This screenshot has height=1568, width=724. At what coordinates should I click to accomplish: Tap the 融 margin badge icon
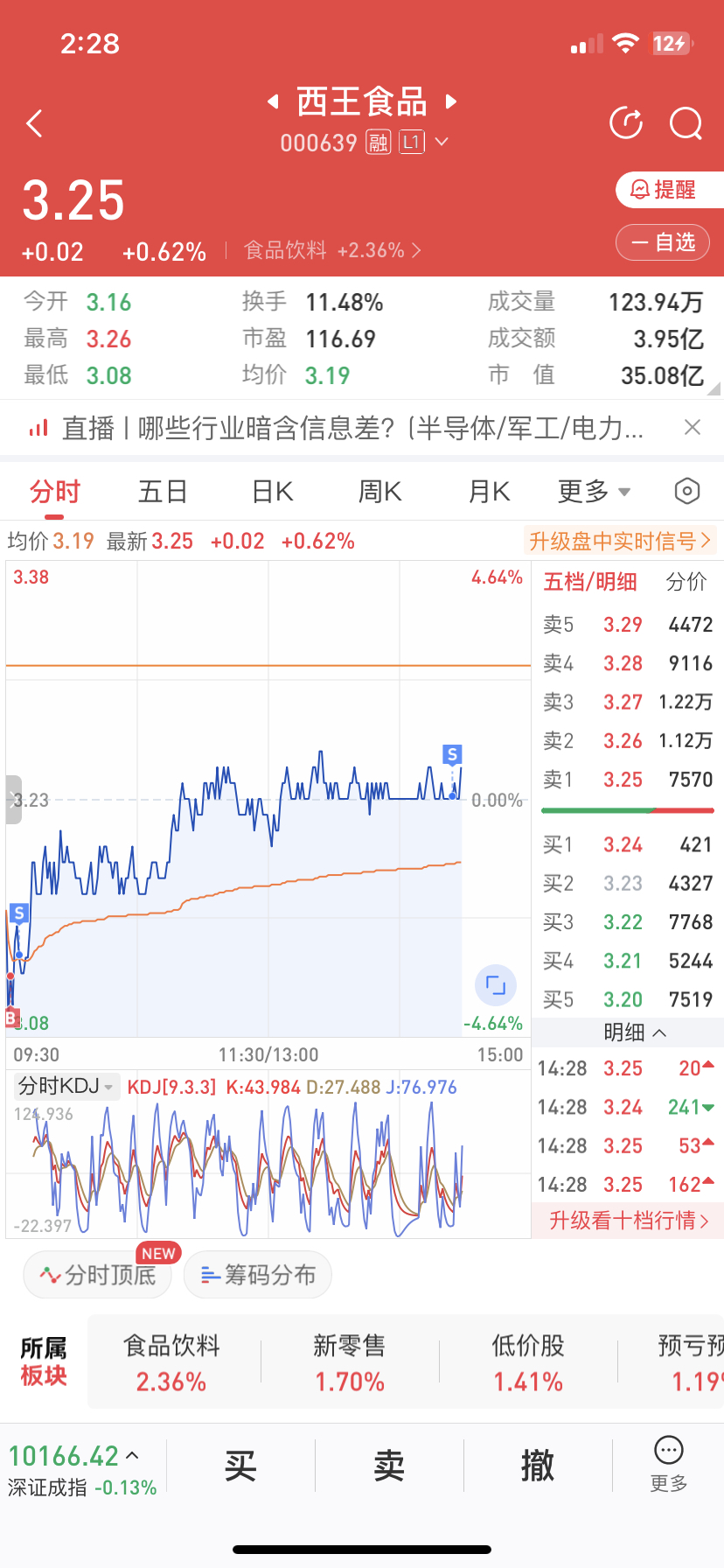click(378, 142)
